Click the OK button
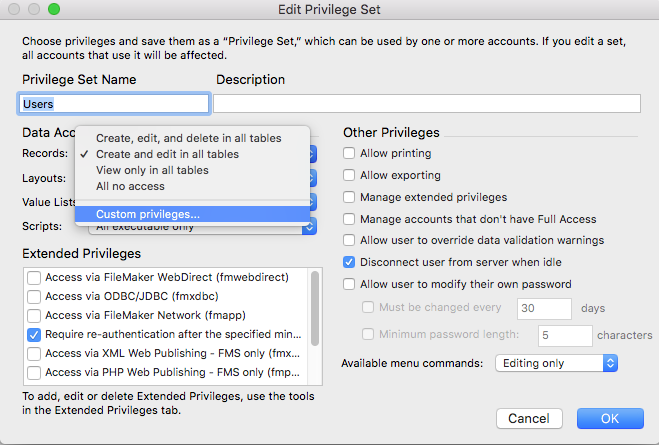Viewport: 659px width, 445px height. (x=609, y=418)
